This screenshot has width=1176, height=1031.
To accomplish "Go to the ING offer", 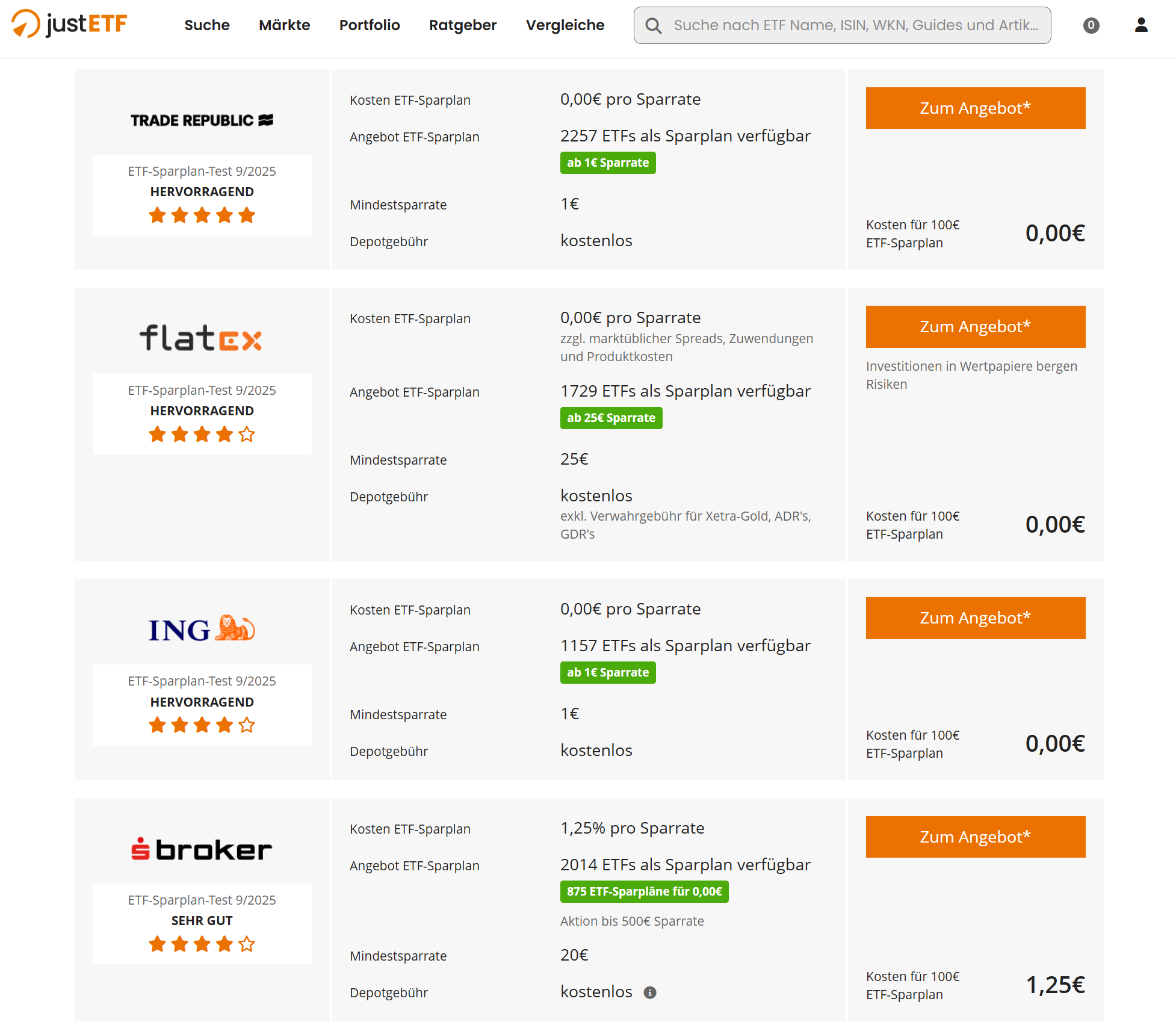I will (975, 618).
